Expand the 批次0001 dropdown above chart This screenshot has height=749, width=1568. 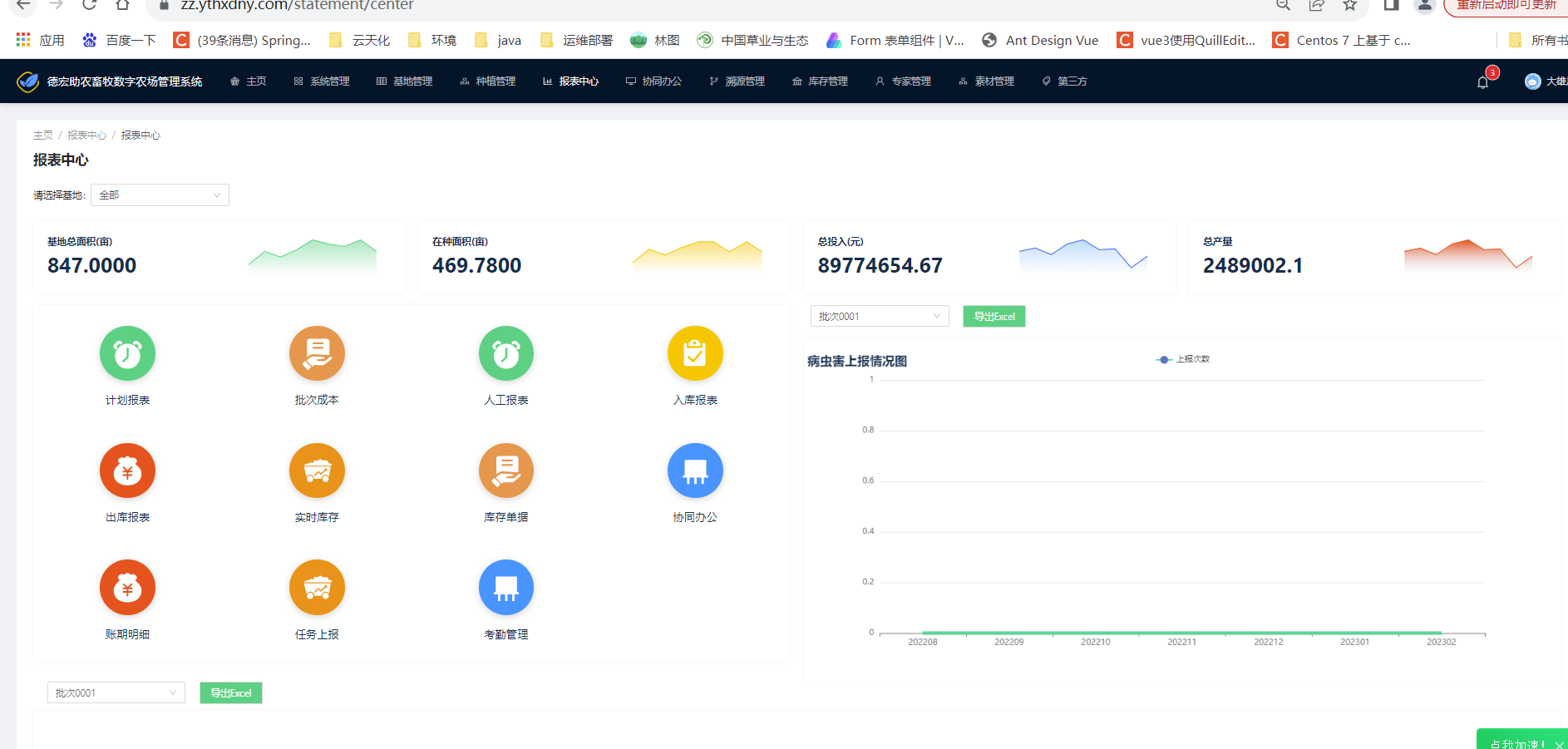click(x=880, y=316)
